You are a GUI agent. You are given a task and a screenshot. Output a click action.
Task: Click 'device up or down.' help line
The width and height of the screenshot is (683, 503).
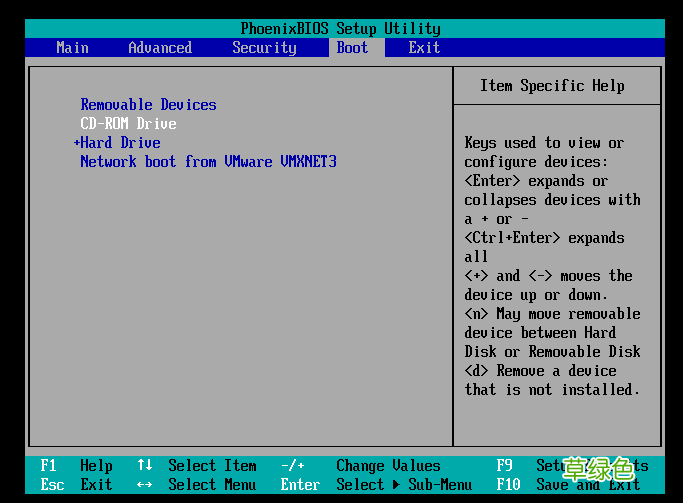coord(536,295)
